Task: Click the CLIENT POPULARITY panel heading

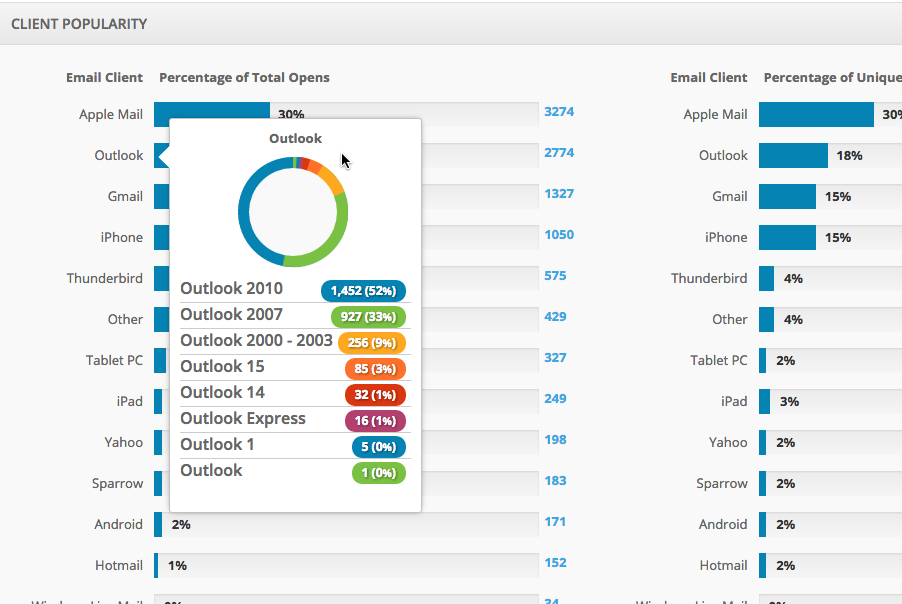Action: (x=79, y=24)
